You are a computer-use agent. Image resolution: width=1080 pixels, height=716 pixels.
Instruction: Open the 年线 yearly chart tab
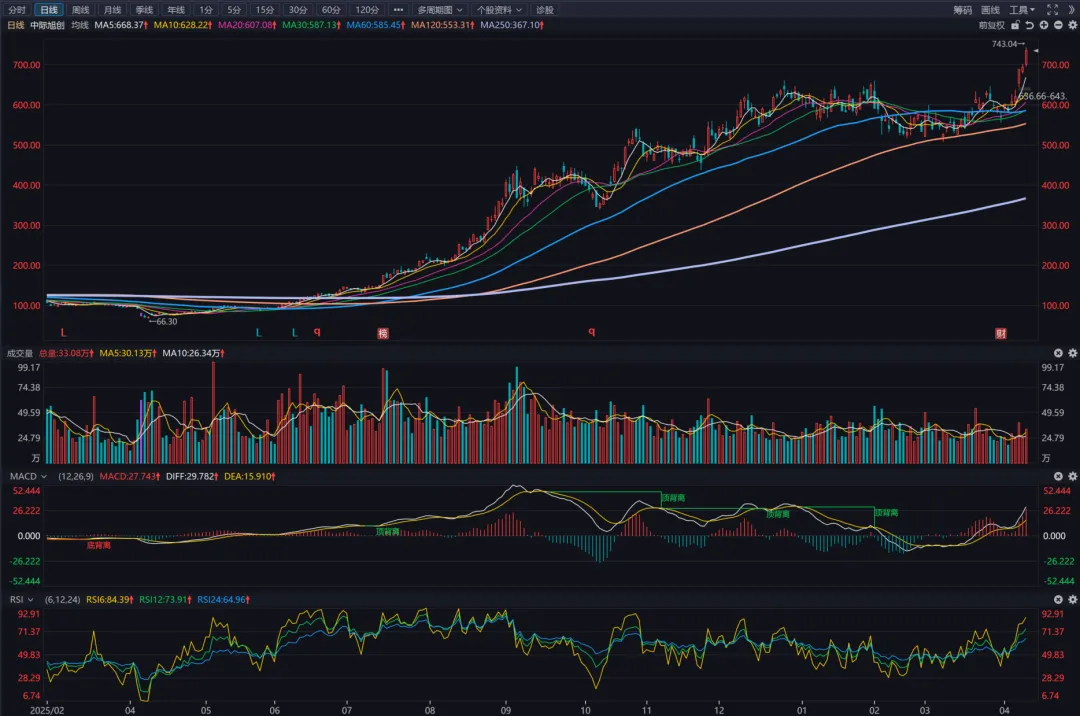(x=176, y=10)
